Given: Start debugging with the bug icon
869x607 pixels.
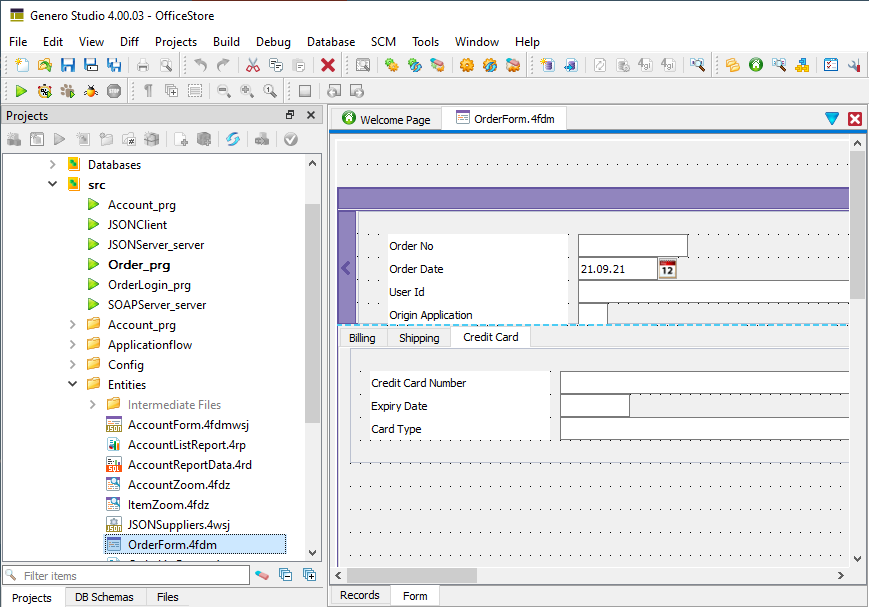Looking at the screenshot, I should pyautogui.click(x=90, y=90).
